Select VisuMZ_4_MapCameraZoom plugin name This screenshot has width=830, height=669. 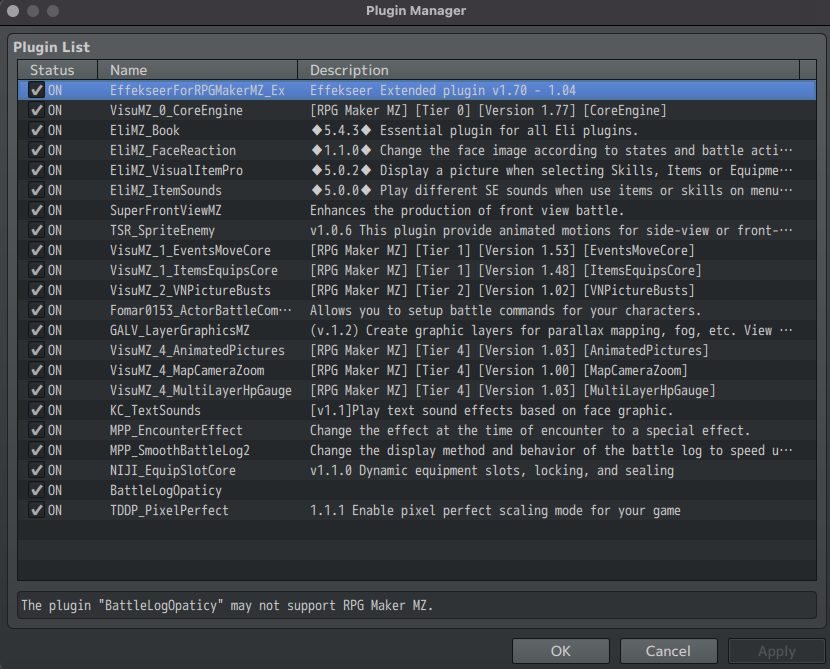tap(187, 370)
